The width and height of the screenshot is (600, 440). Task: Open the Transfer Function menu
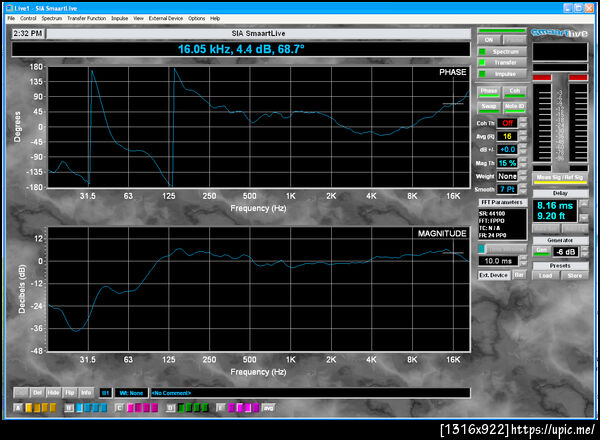(x=86, y=18)
